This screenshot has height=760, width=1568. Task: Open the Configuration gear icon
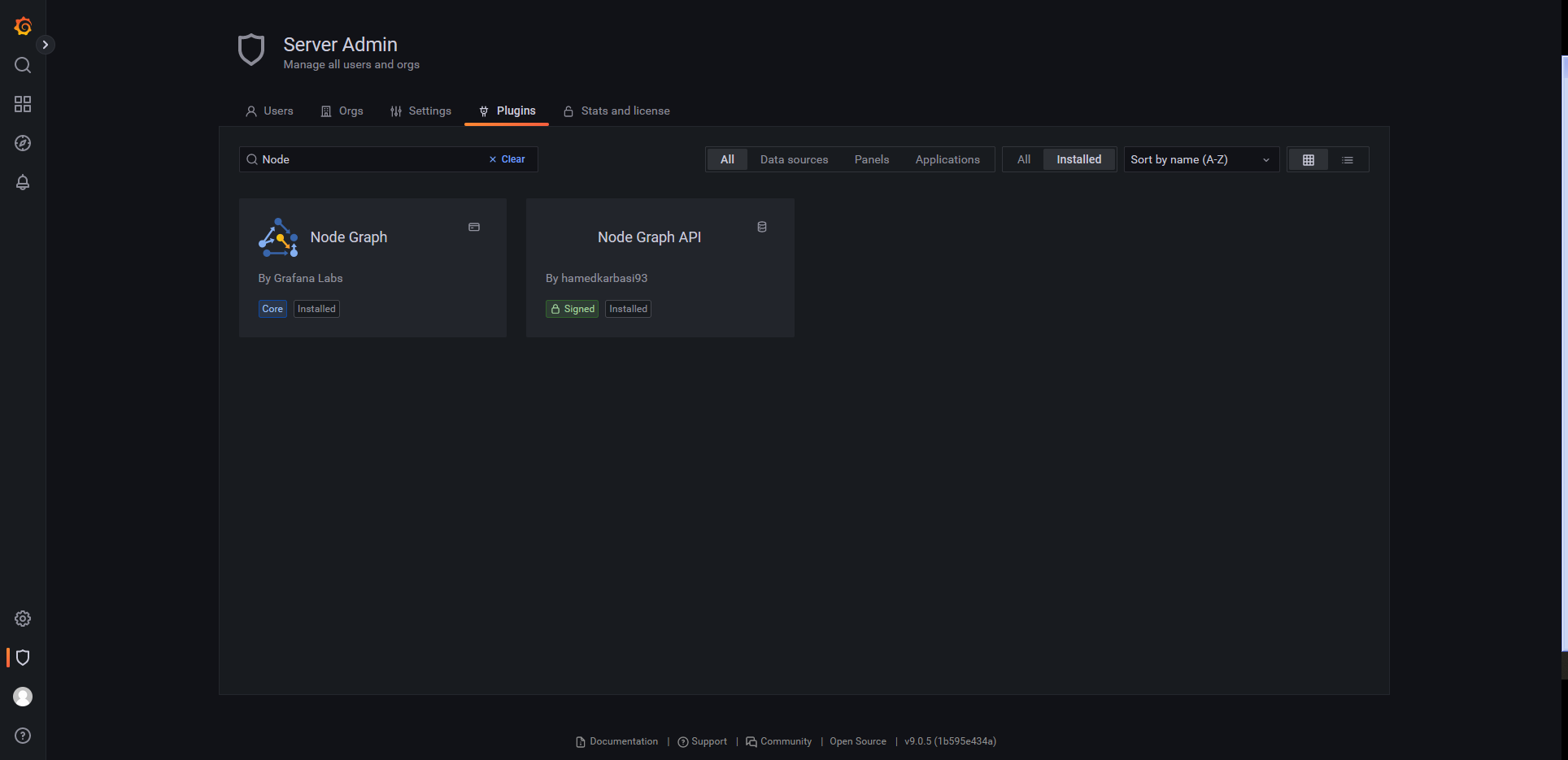coord(23,619)
